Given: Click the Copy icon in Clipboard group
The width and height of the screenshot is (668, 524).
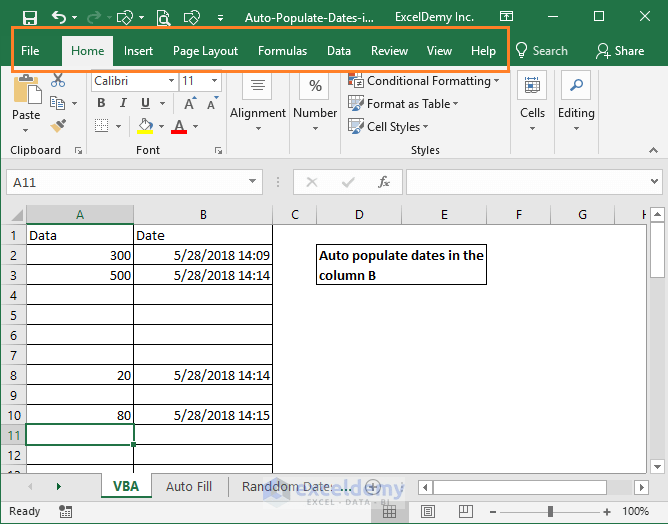Looking at the screenshot, I should point(58,103).
